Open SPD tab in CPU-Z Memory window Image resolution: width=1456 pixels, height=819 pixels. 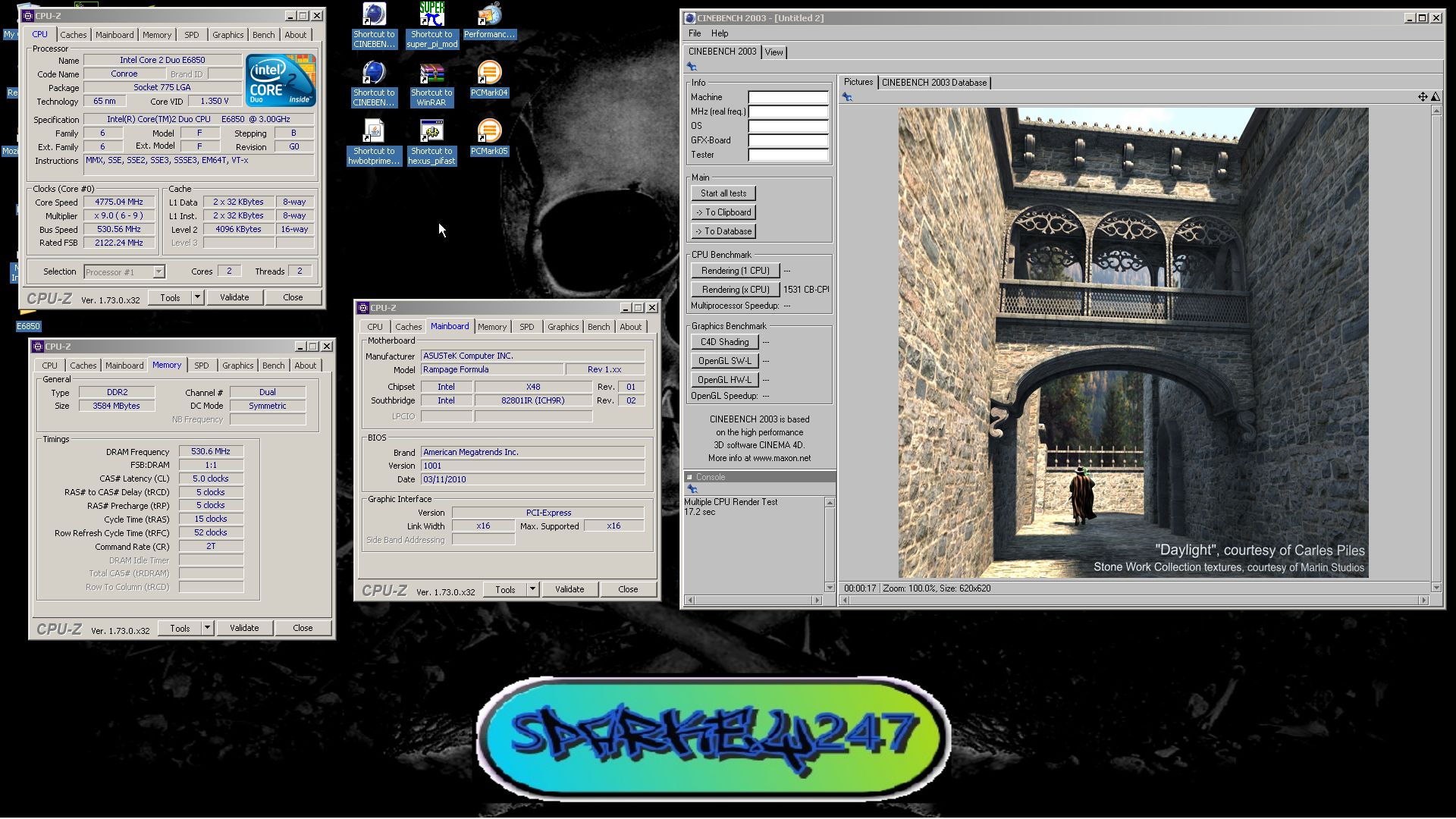(202, 366)
